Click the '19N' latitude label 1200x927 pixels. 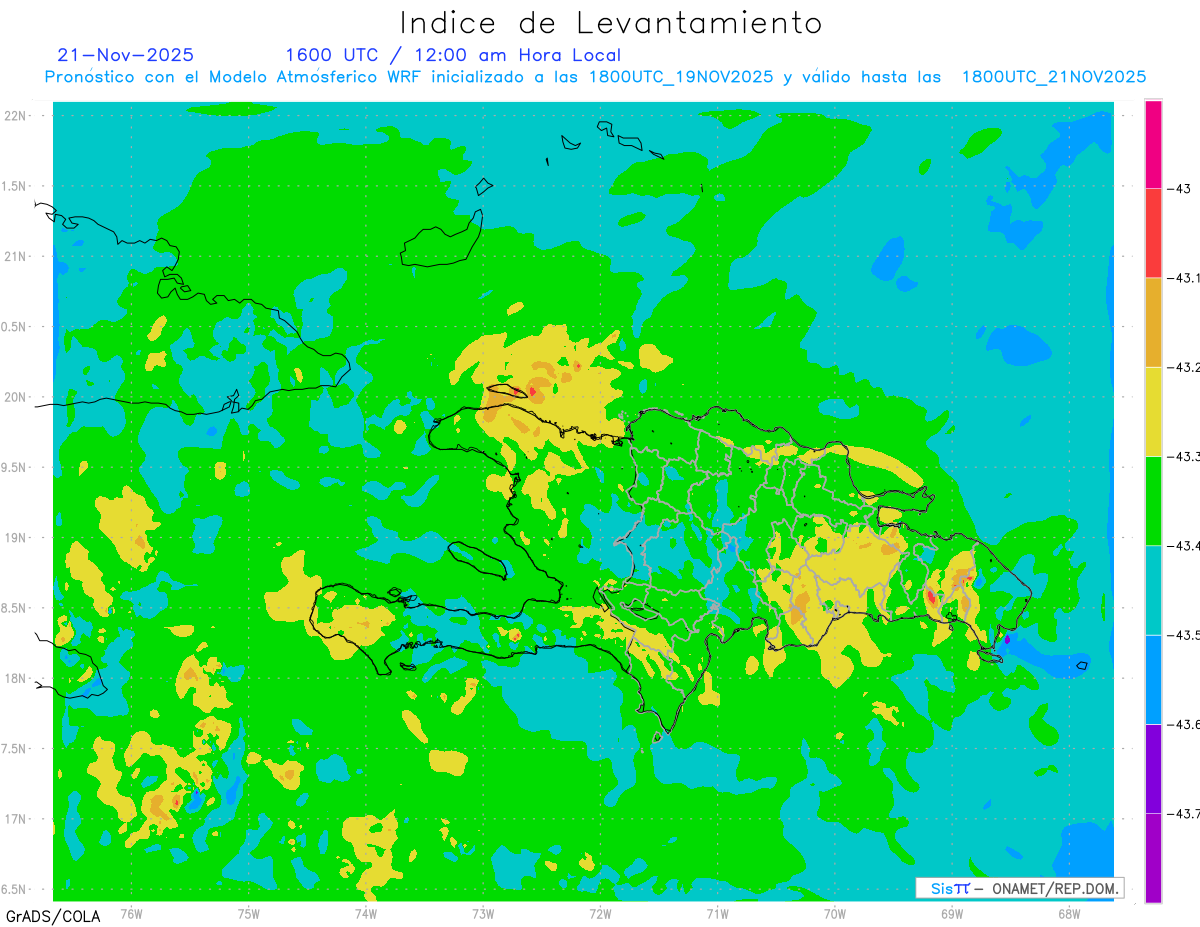pyautogui.click(x=16, y=538)
